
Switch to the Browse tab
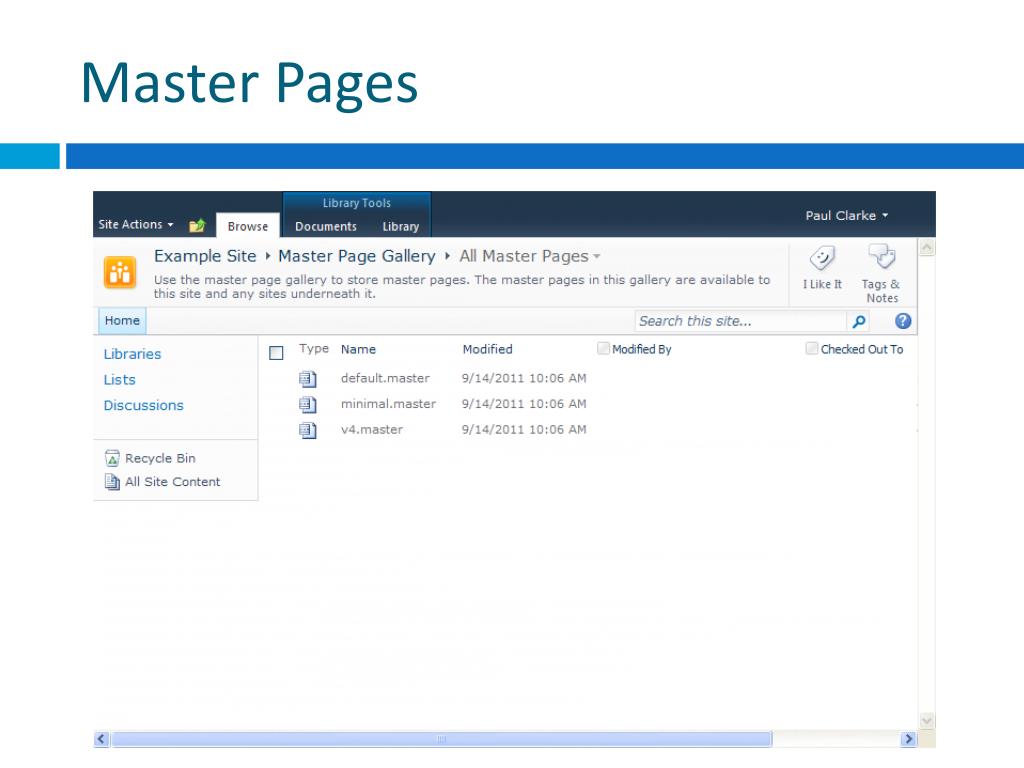coord(248,226)
